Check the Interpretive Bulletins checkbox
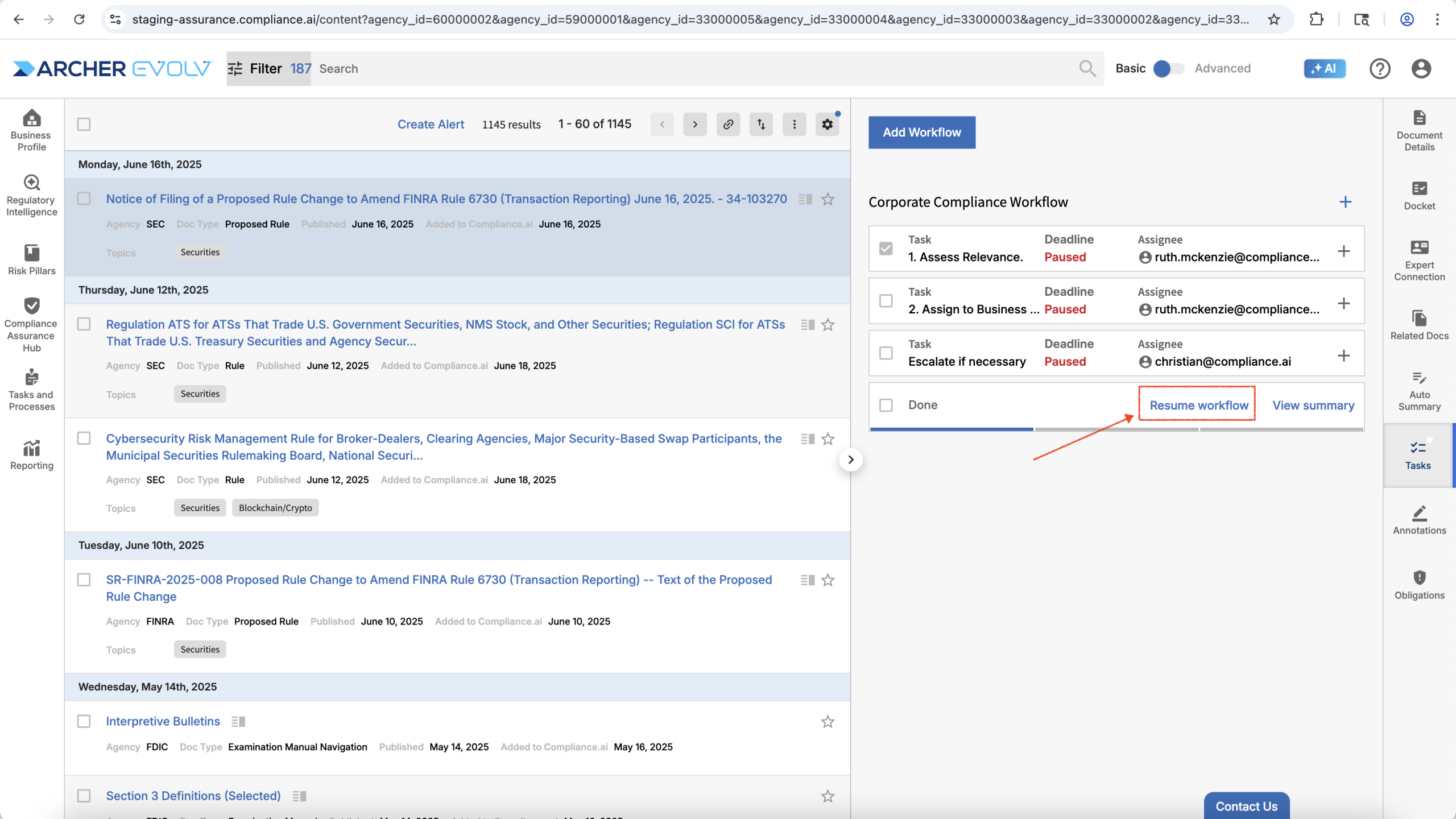This screenshot has height=819, width=1456. (84, 721)
